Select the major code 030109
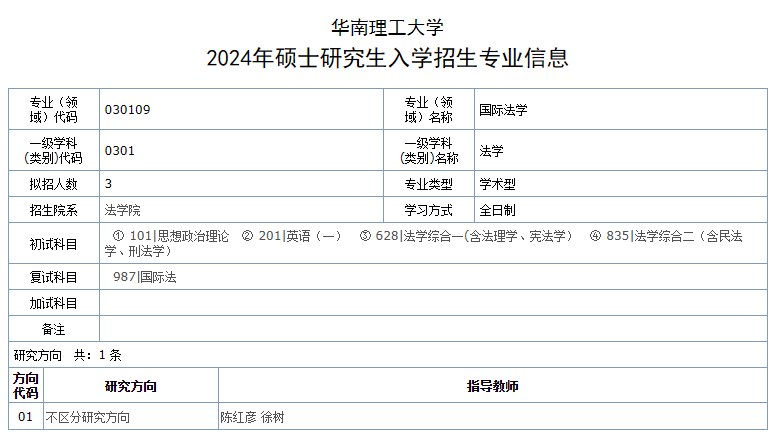Viewport: 775px width, 432px height. coord(128,110)
